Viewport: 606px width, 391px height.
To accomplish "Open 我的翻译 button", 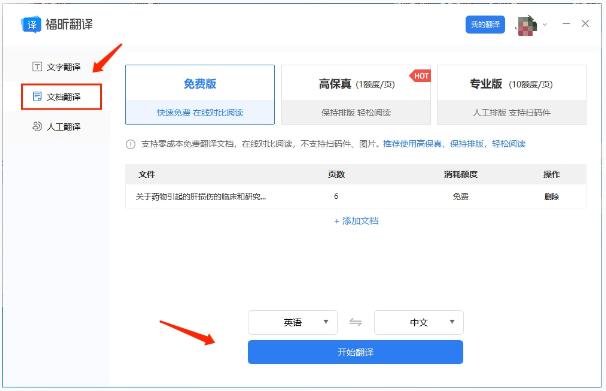I will tap(485, 25).
